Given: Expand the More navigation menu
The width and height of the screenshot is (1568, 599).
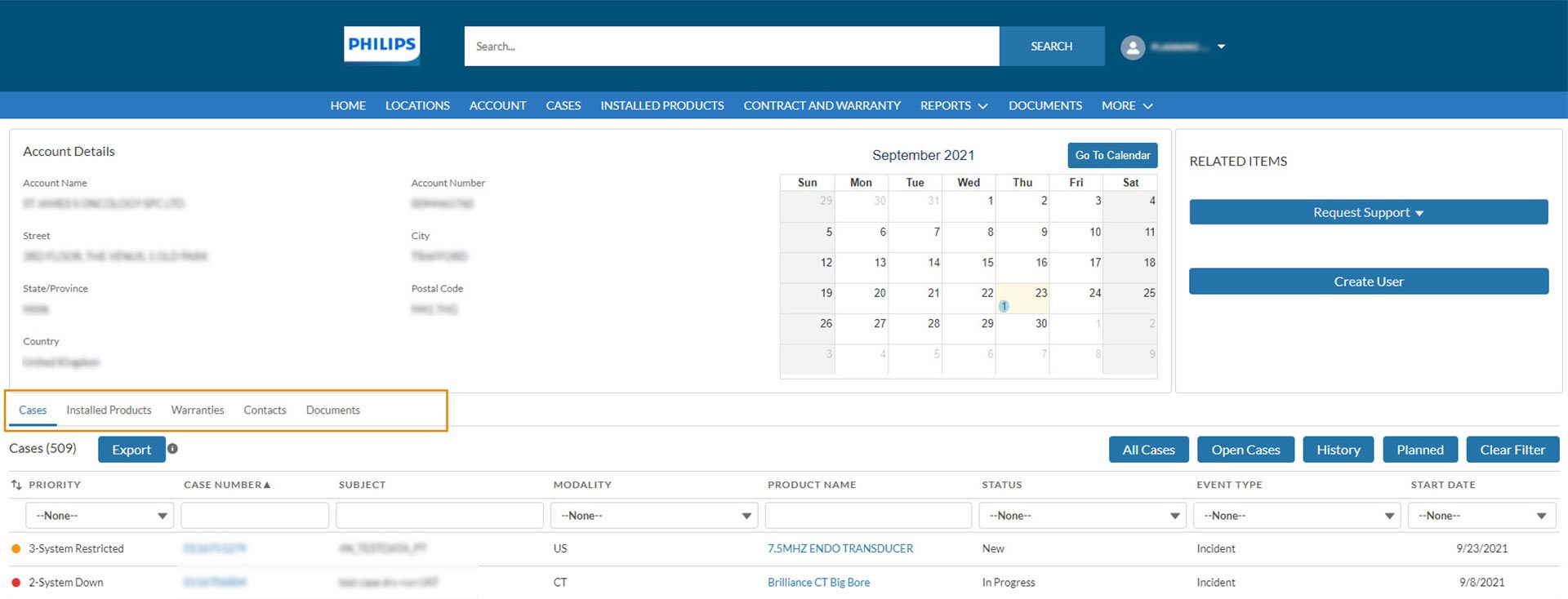Looking at the screenshot, I should click(1126, 106).
